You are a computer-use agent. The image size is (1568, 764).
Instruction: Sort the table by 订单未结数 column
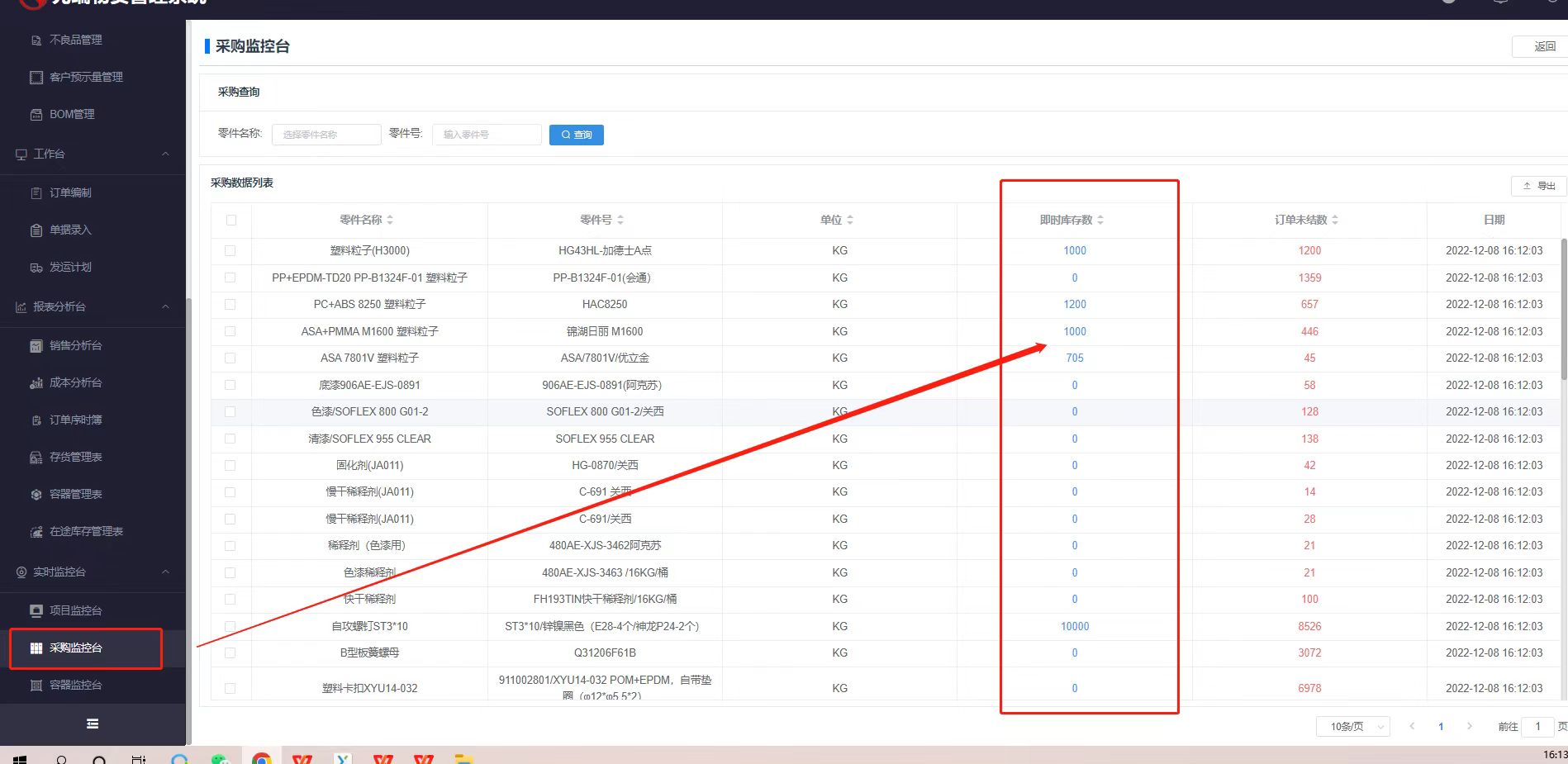click(1335, 220)
